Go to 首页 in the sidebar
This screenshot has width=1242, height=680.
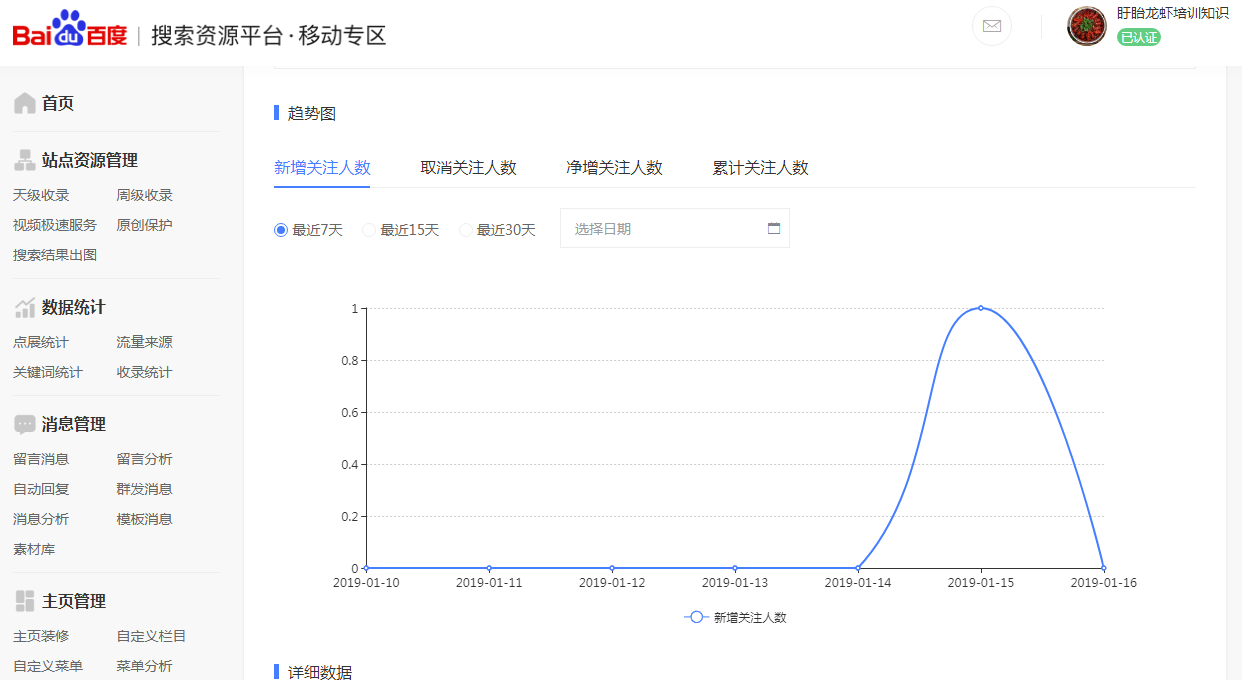pyautogui.click(x=58, y=103)
